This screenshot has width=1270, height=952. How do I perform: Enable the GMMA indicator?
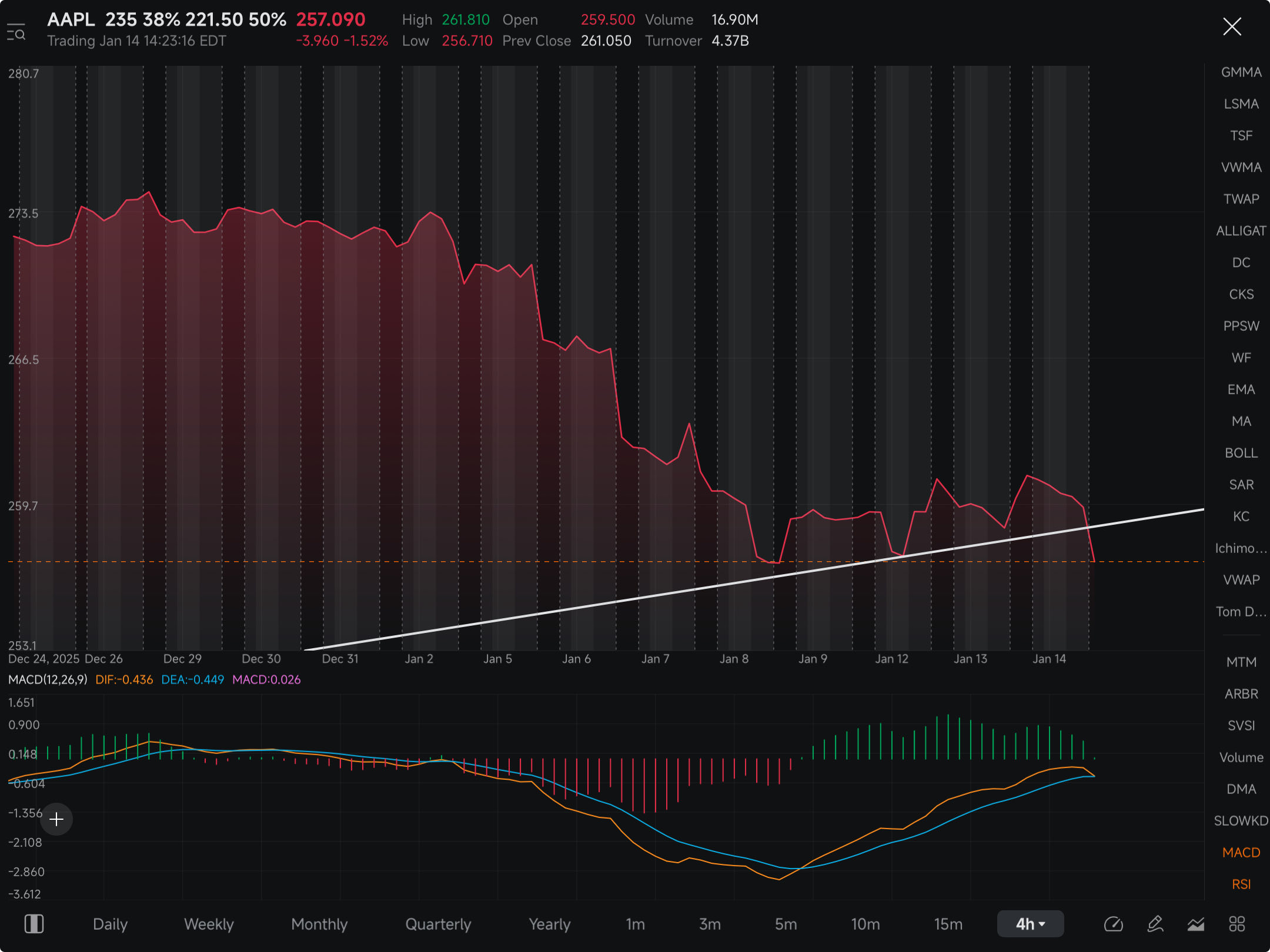click(x=1241, y=72)
